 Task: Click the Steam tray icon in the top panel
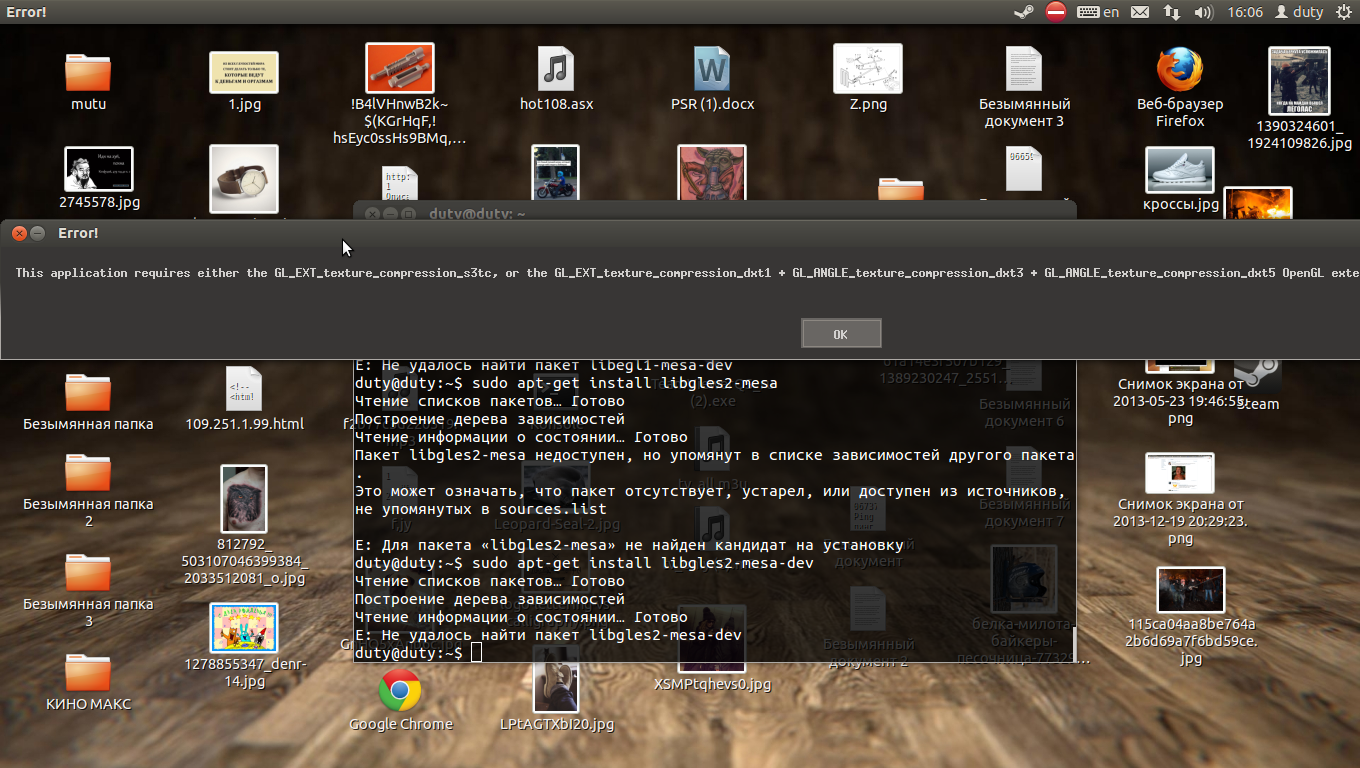click(x=1023, y=12)
